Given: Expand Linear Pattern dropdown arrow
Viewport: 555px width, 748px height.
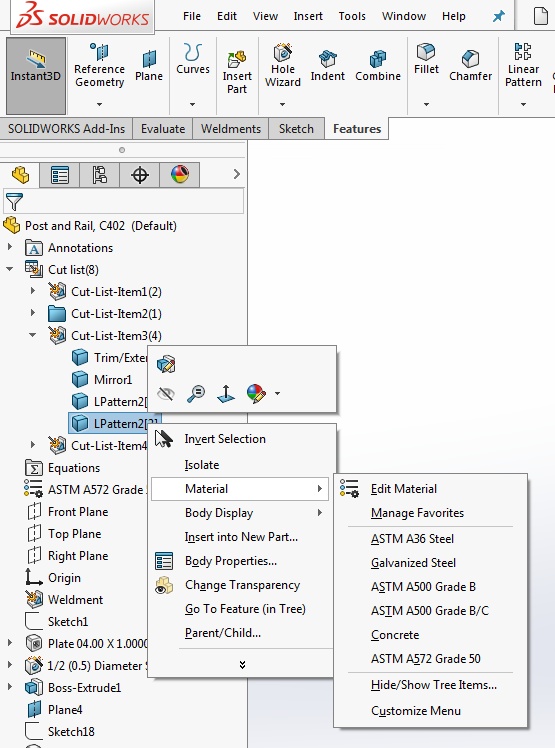Looking at the screenshot, I should click(x=523, y=104).
